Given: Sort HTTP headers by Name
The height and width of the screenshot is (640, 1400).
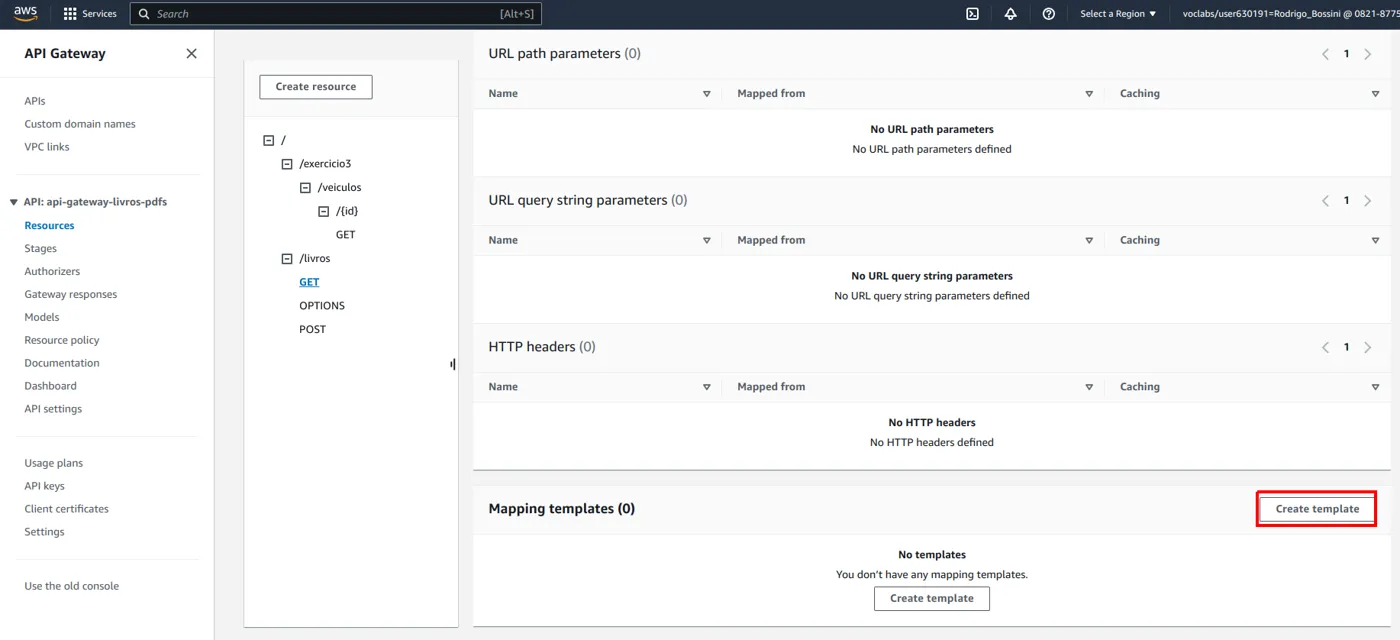Looking at the screenshot, I should (x=706, y=387).
